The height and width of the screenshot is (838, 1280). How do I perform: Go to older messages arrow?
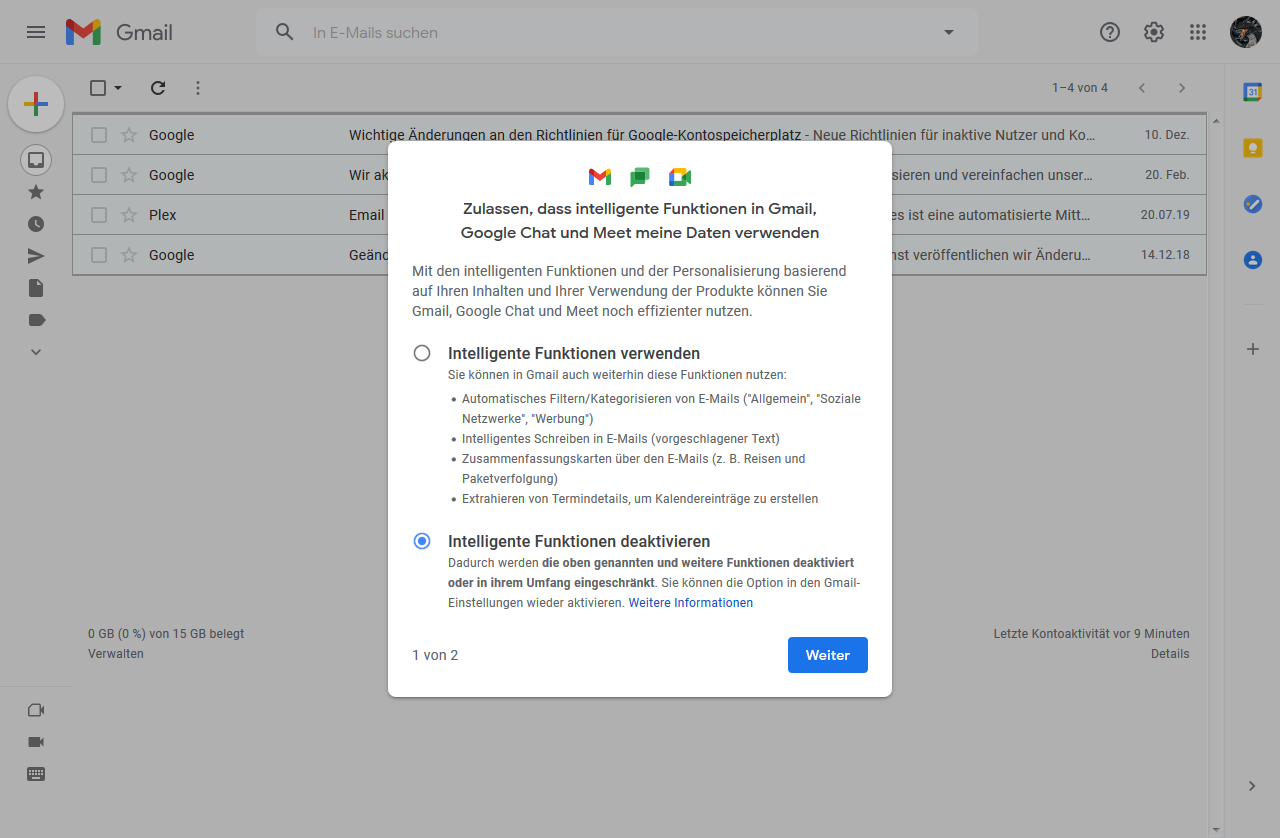(x=1182, y=88)
